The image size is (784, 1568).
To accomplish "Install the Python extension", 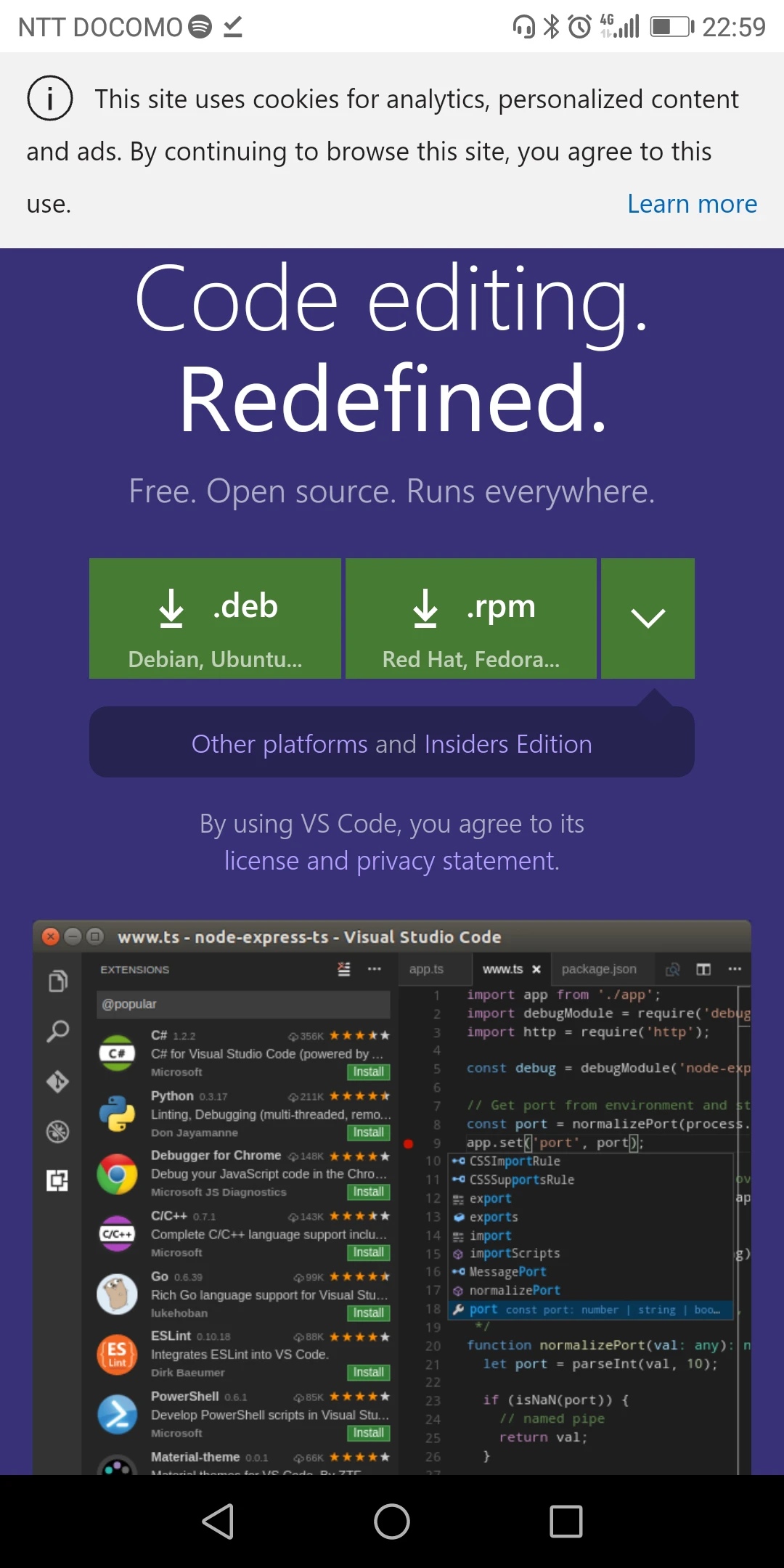I will pos(369,1132).
